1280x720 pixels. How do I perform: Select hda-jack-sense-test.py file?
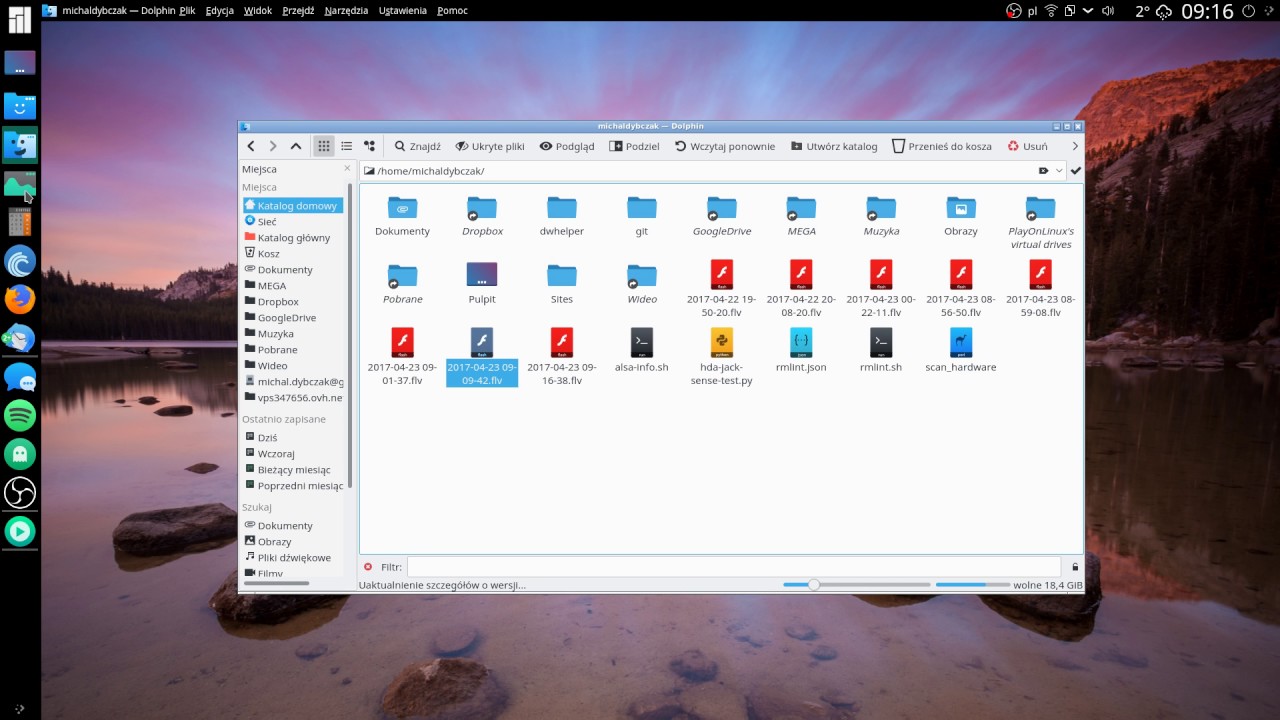(722, 357)
